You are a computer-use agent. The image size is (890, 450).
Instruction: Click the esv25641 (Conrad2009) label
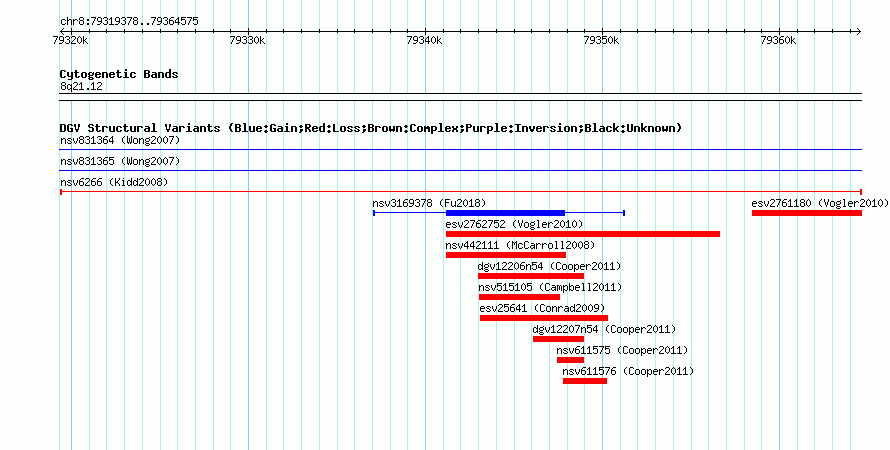coord(542,308)
